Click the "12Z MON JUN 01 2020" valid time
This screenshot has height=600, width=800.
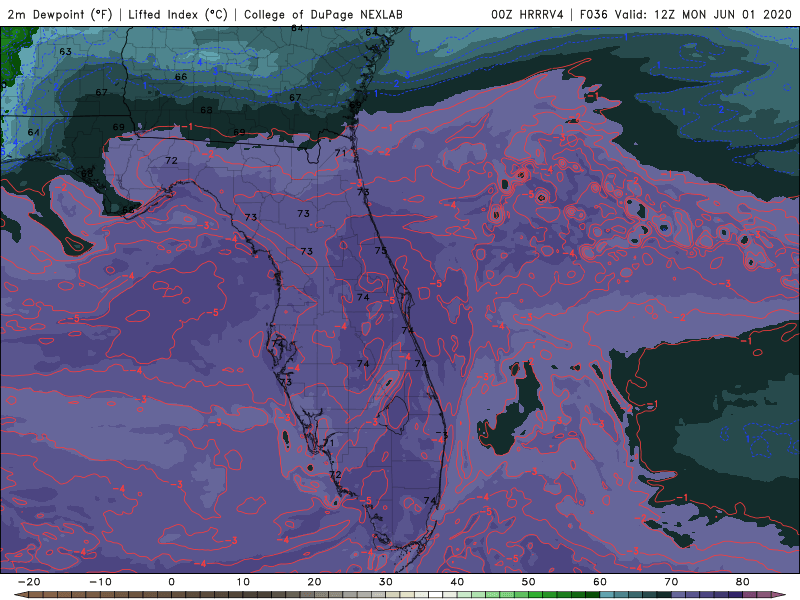[723, 14]
